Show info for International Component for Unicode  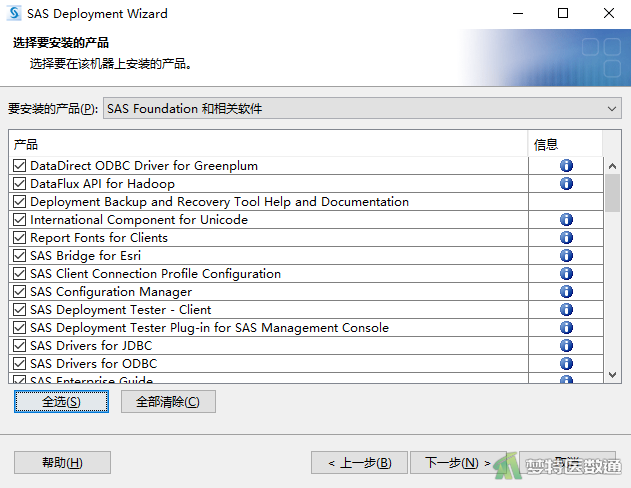point(566,220)
